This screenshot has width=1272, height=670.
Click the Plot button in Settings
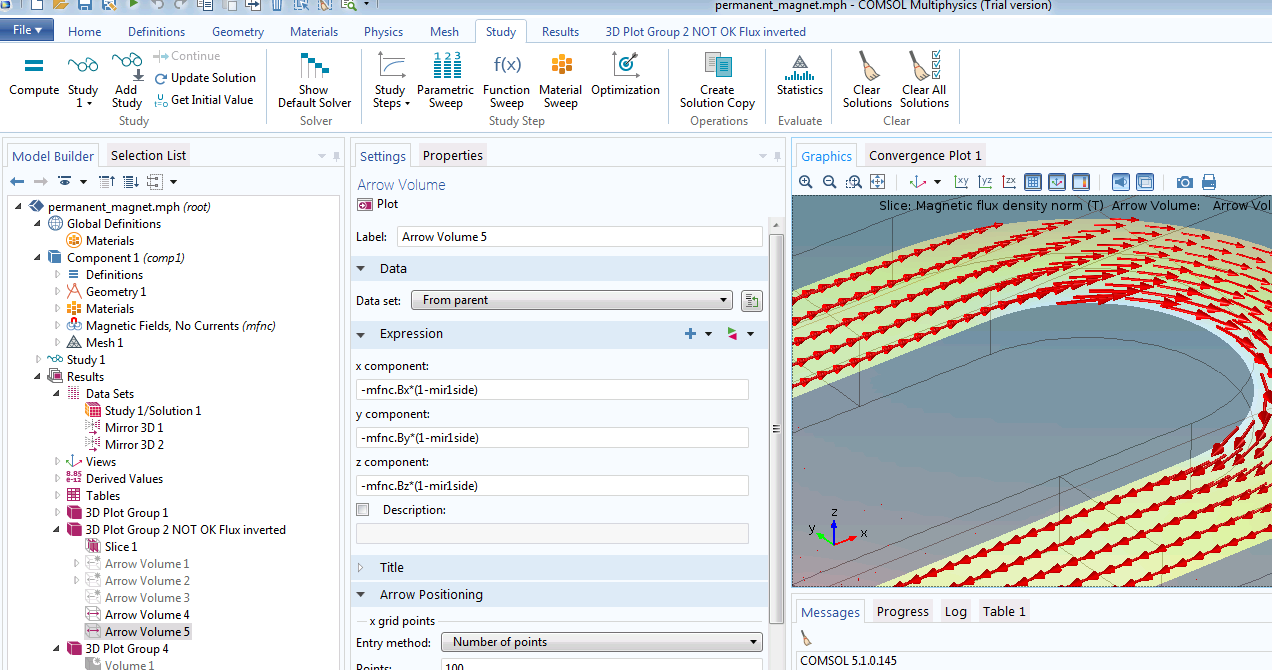pyautogui.click(x=378, y=204)
